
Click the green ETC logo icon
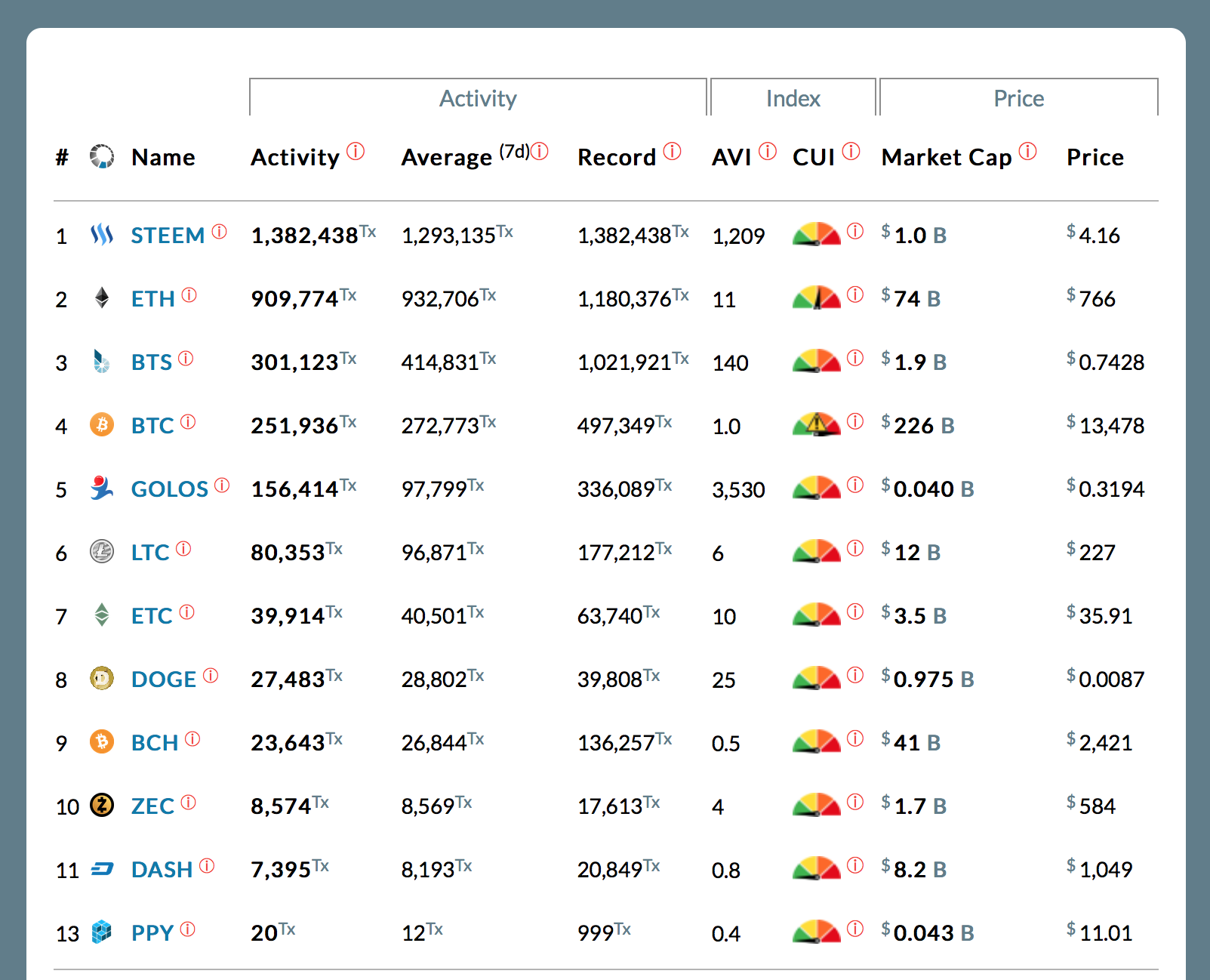pyautogui.click(x=102, y=615)
